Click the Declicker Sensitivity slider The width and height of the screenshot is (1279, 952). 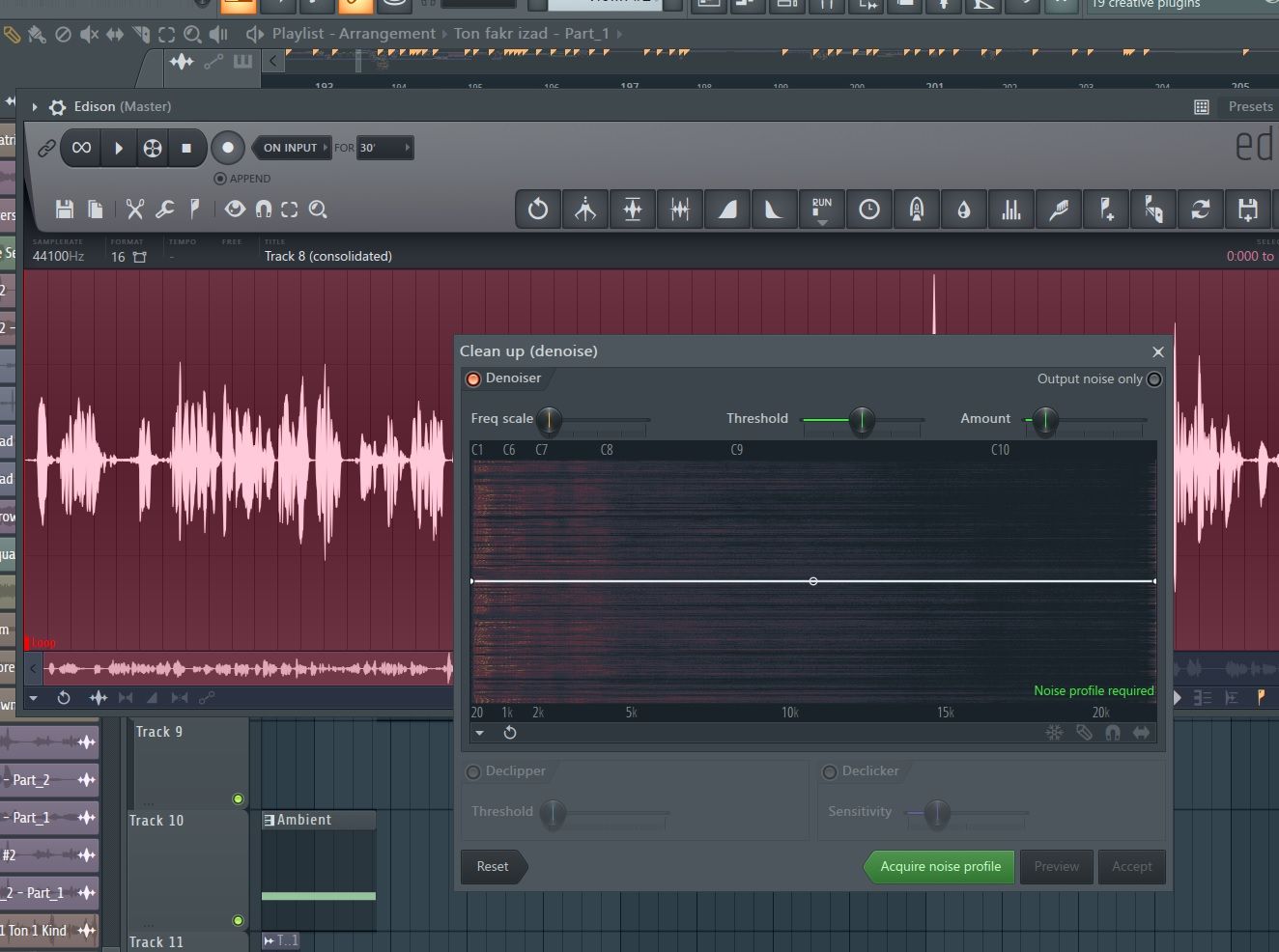936,813
